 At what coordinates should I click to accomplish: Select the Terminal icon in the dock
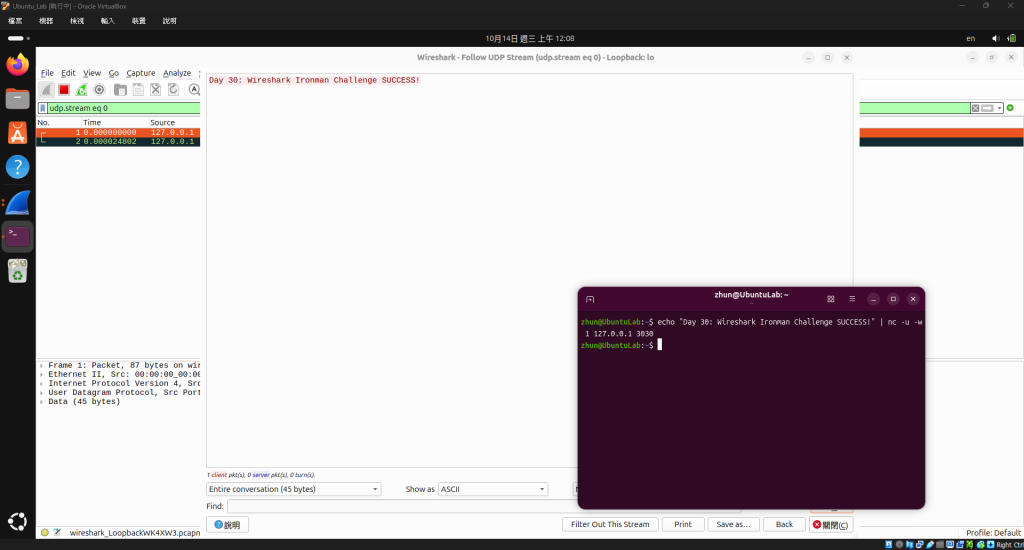point(18,236)
